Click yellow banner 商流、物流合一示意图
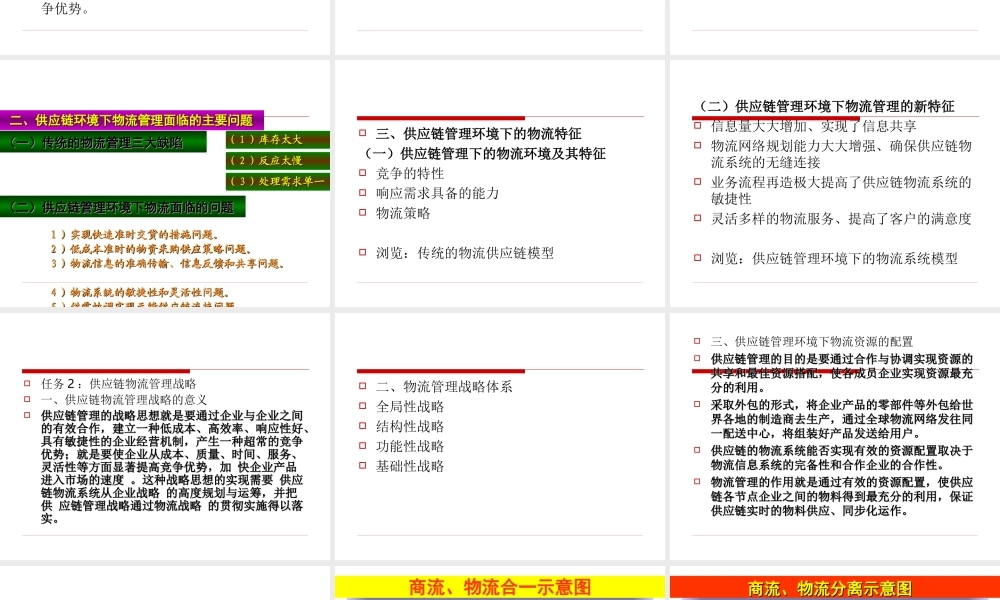 (x=499, y=587)
